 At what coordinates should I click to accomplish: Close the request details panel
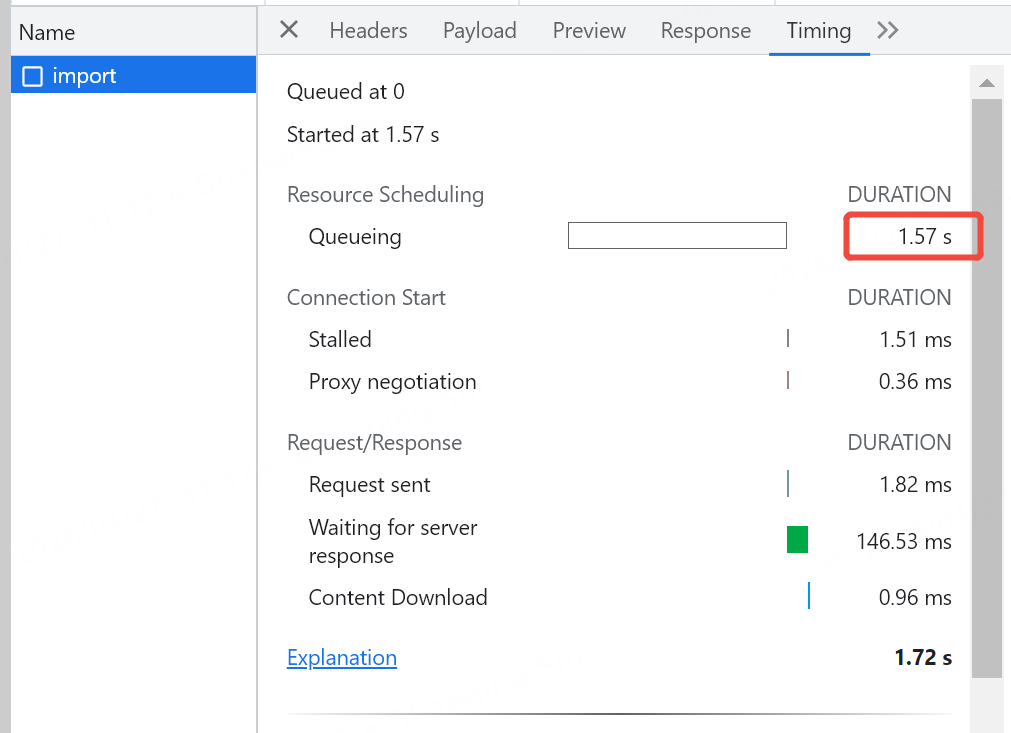pyautogui.click(x=289, y=30)
